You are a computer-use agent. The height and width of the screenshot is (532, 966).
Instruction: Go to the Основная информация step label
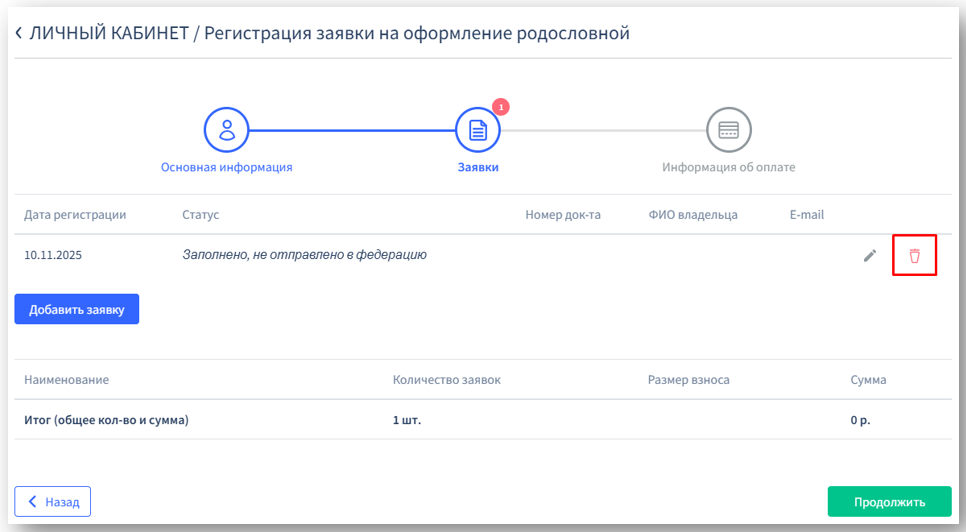pos(227,167)
